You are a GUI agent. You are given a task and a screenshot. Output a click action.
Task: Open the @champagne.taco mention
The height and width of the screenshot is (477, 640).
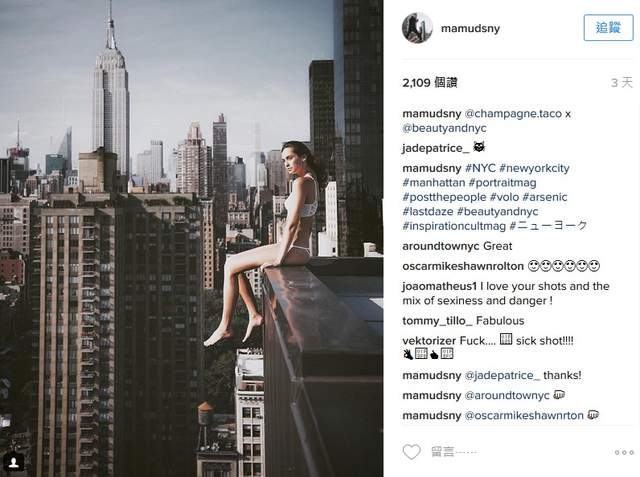point(513,114)
